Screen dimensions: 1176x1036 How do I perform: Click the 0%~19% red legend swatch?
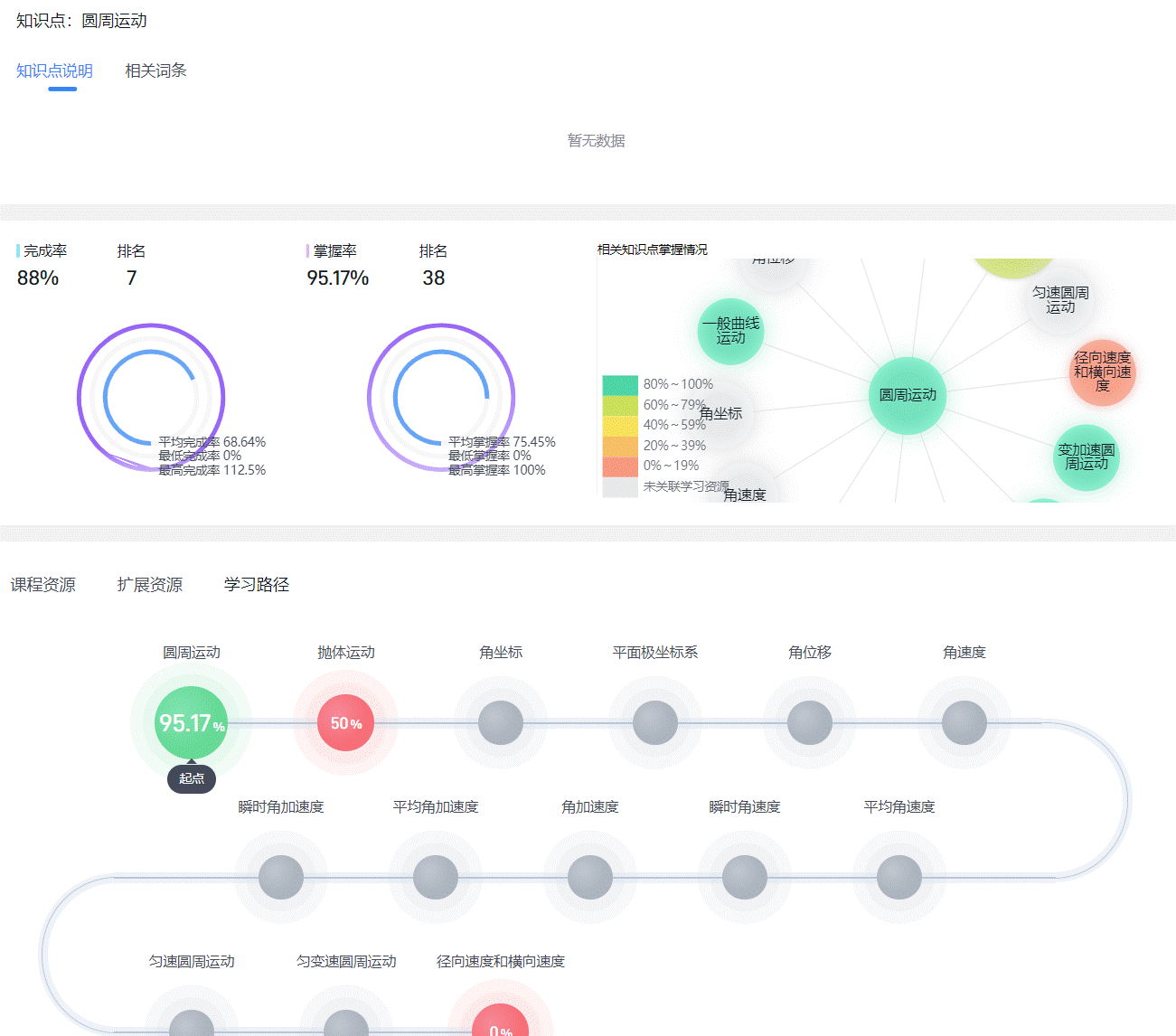click(x=620, y=466)
